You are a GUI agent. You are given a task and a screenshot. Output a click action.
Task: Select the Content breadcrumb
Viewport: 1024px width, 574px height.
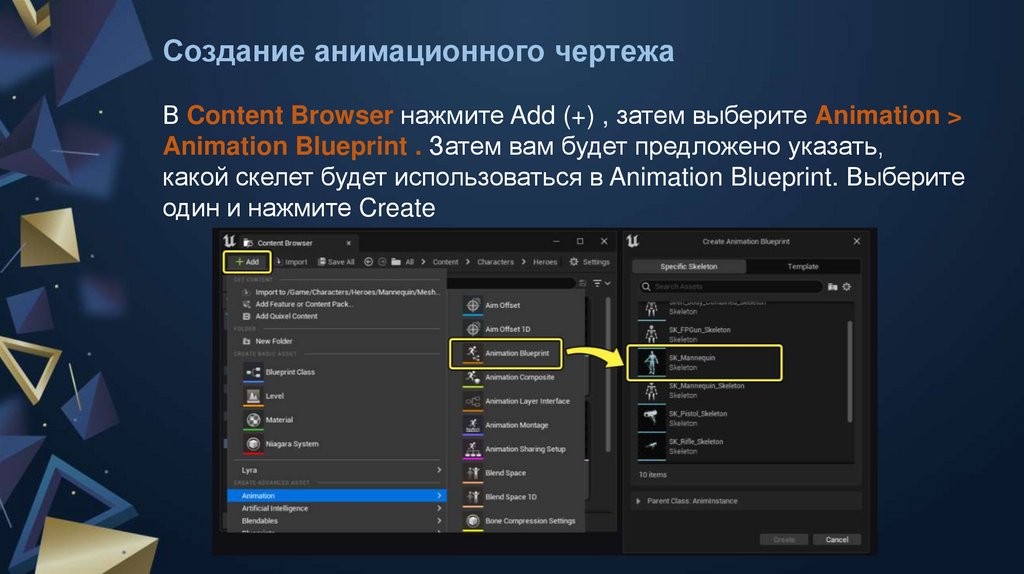(445, 262)
